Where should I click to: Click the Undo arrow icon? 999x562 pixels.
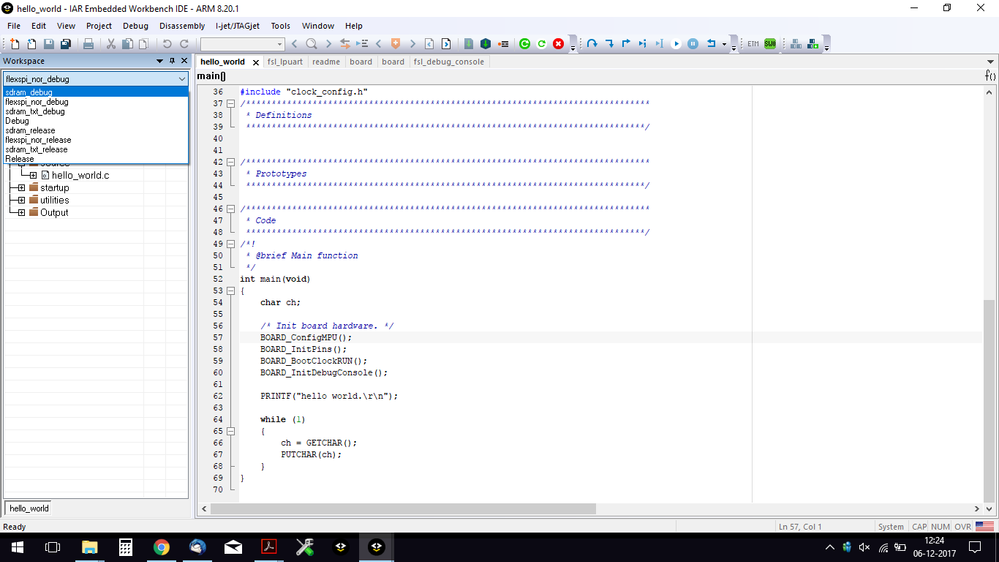167,44
